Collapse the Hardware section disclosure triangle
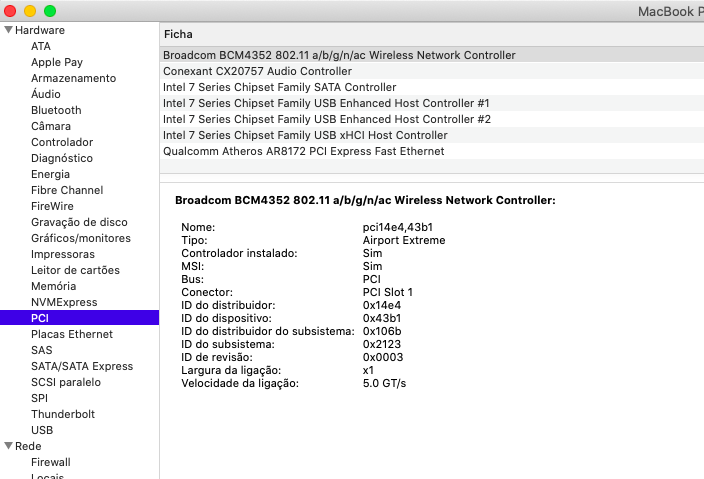This screenshot has width=704, height=479. click(8, 30)
